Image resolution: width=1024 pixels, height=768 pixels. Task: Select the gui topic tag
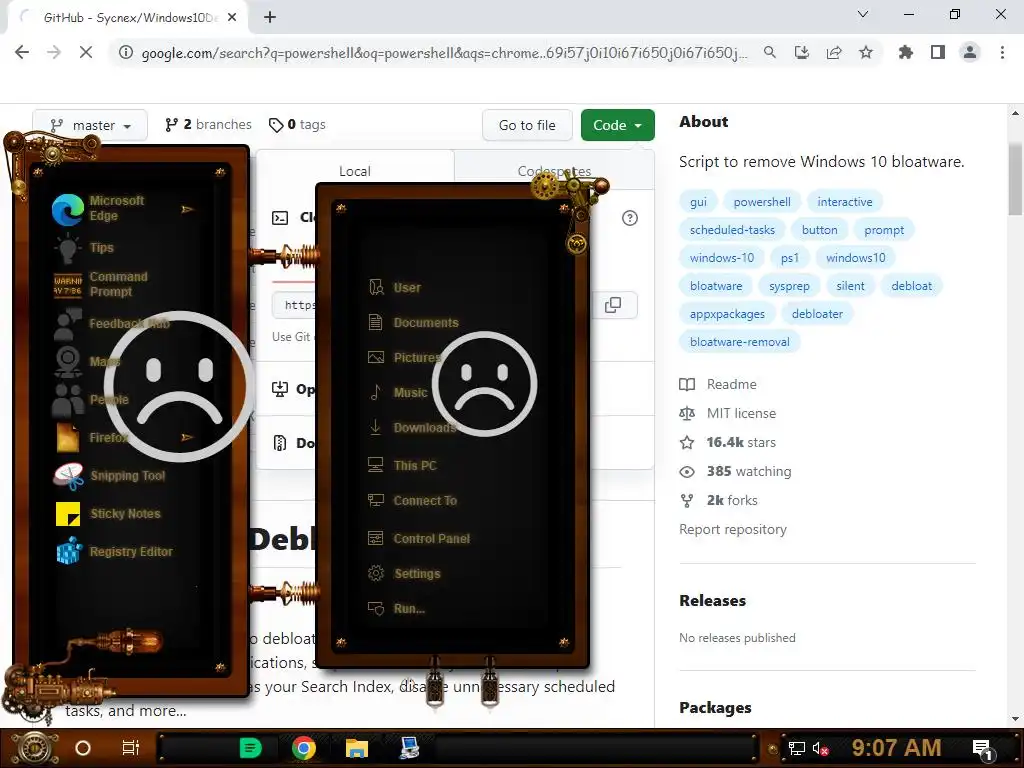click(698, 202)
